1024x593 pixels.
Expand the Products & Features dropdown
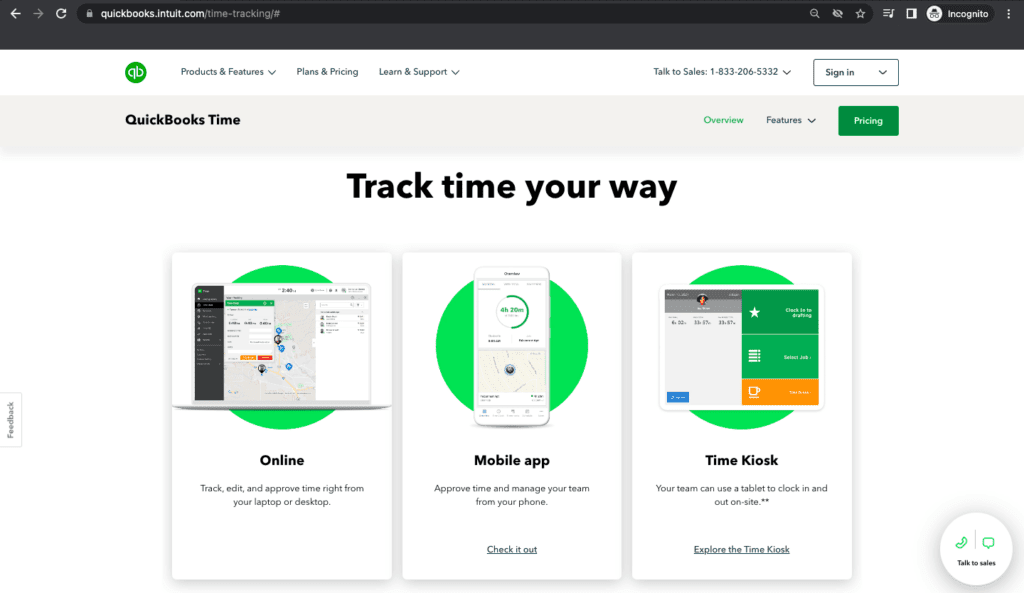point(228,72)
